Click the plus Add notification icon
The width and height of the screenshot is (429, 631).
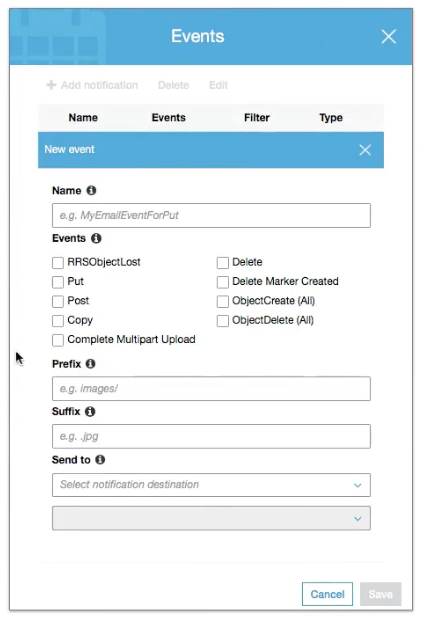pos(51,85)
